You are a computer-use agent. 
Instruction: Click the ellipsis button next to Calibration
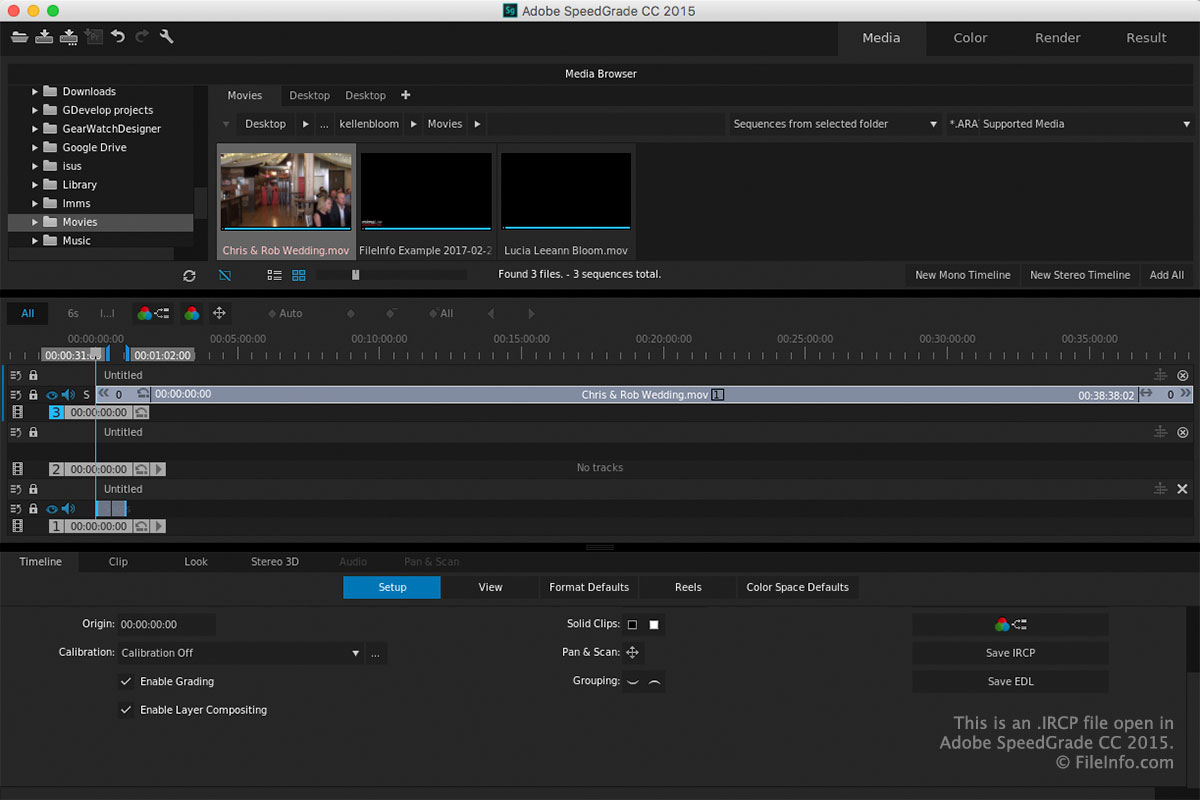coord(376,653)
